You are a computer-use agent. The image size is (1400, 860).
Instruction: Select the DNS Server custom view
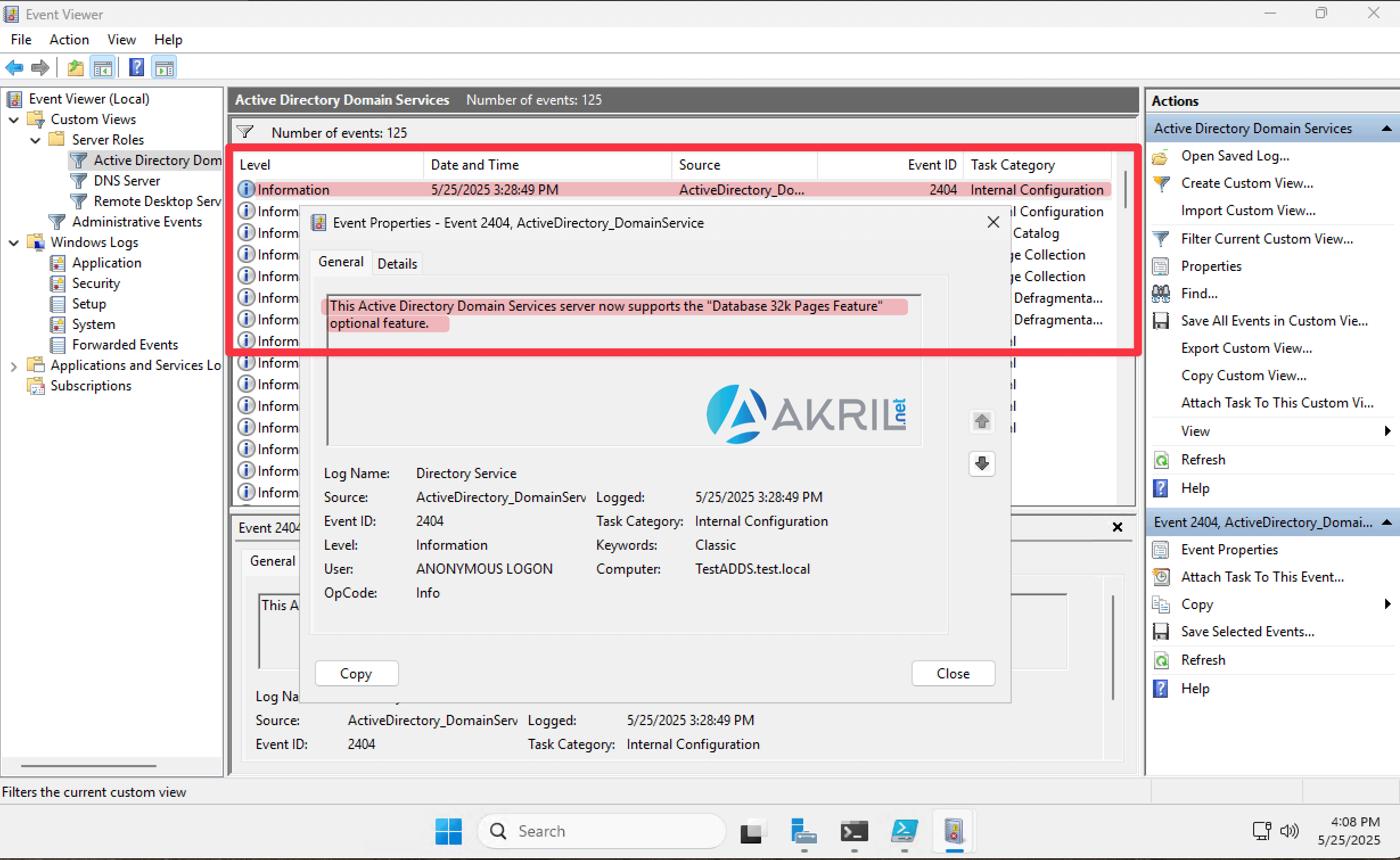[127, 181]
